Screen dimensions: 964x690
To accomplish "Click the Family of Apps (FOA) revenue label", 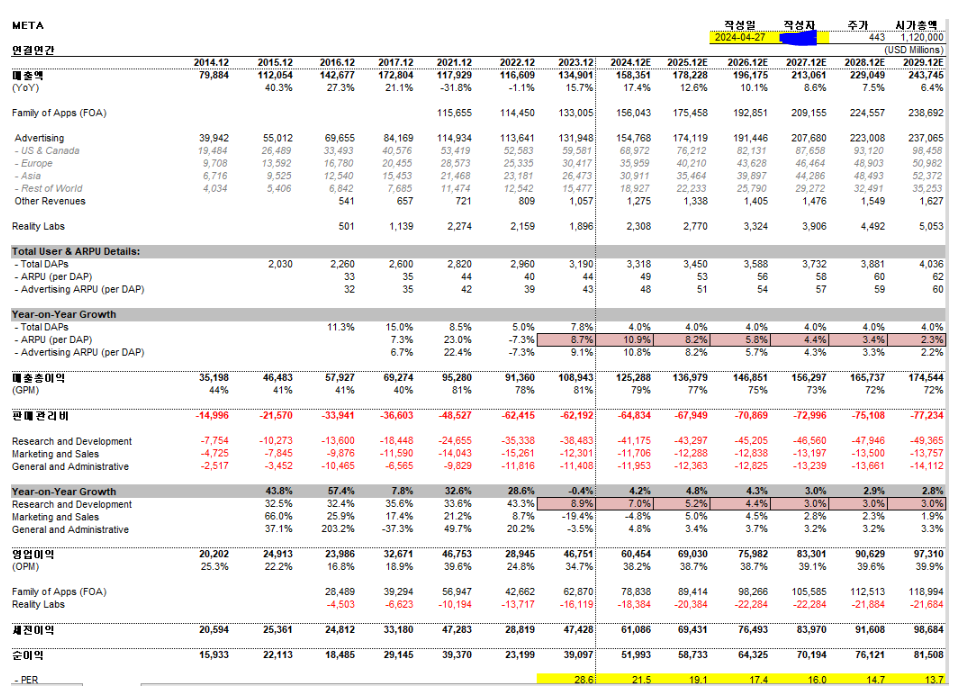I will 59,113.
